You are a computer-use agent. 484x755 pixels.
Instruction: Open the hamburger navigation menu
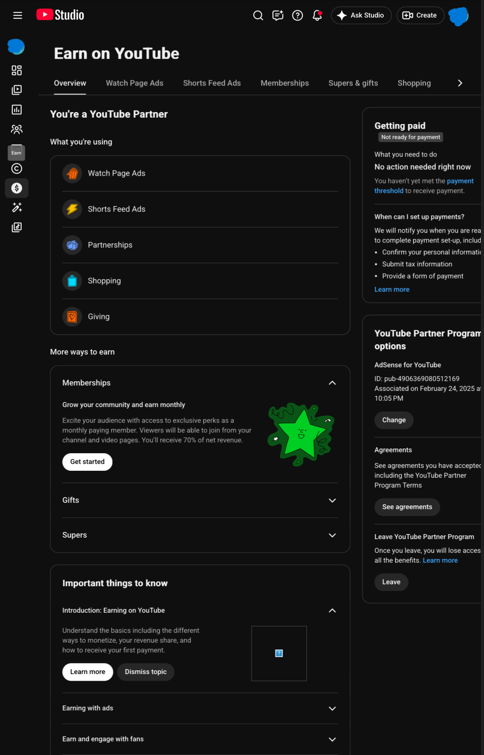17,15
